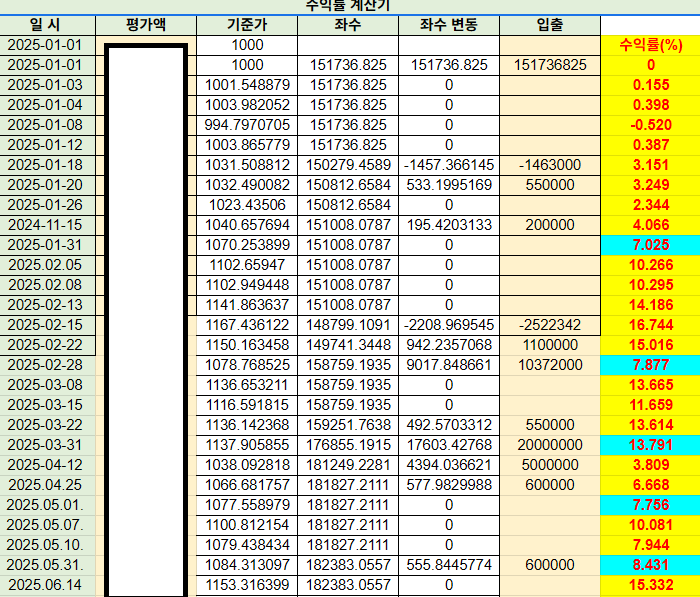Click the date cell 2025-02-15
The width and height of the screenshot is (700, 597).
47,325
